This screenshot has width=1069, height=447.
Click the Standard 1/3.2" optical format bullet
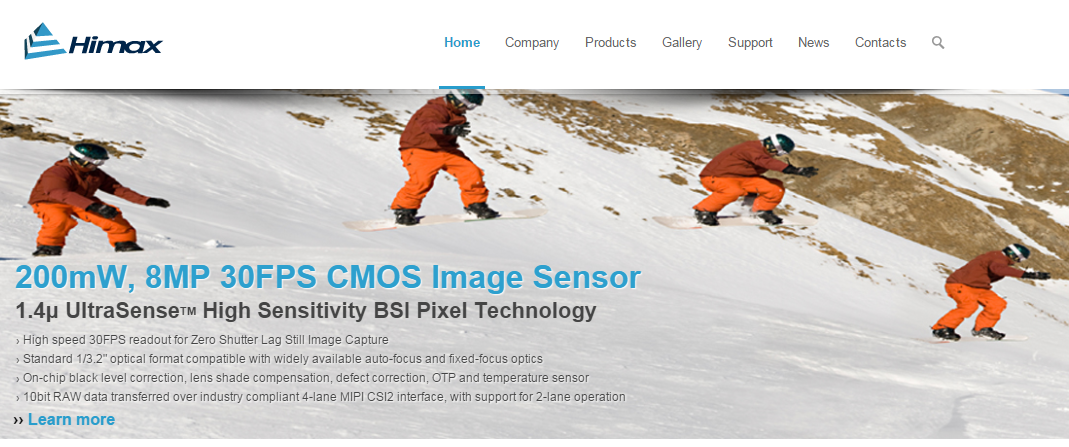(279, 358)
